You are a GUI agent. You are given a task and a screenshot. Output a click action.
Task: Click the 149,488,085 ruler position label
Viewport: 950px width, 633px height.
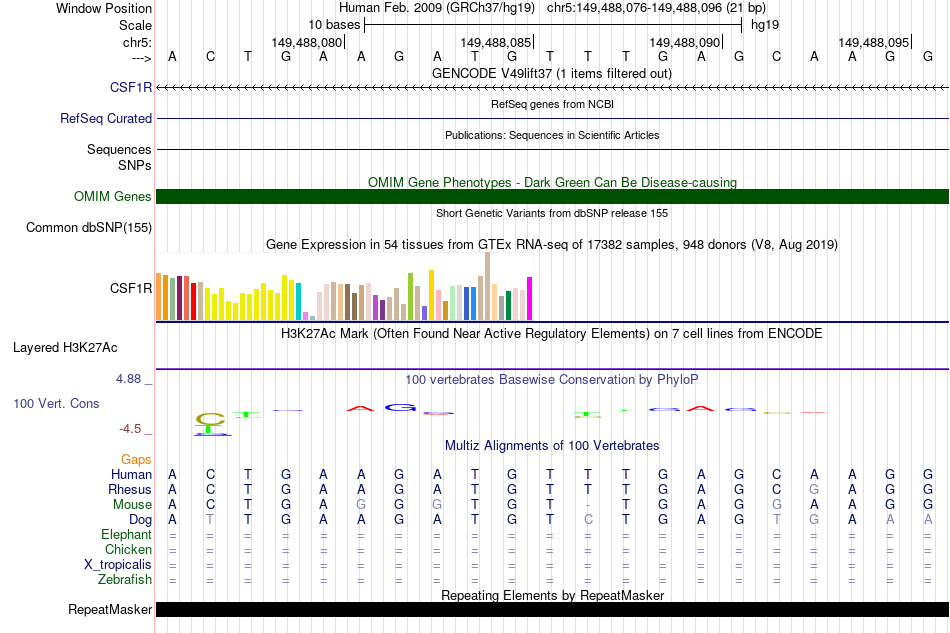click(x=496, y=42)
